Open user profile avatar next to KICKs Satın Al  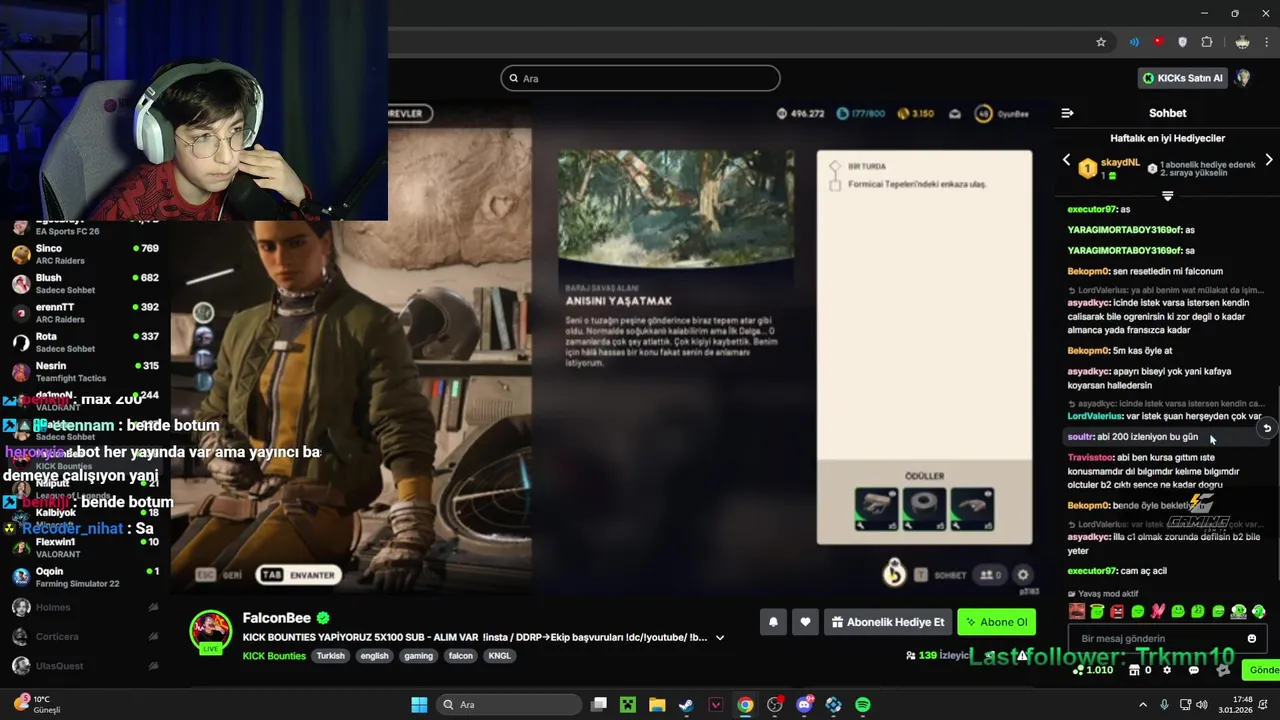coord(1243,77)
